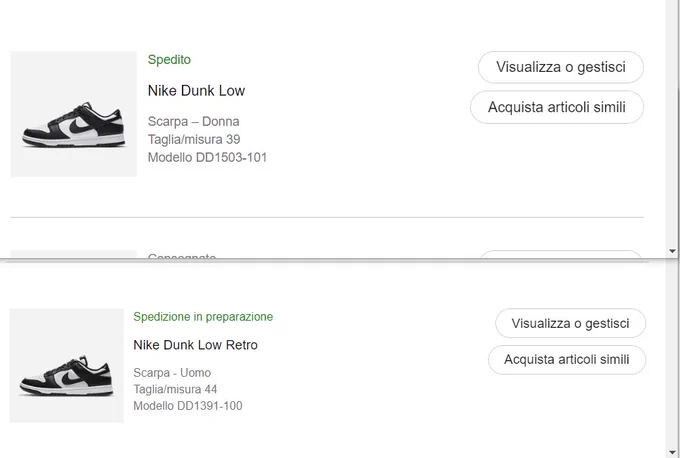
Task: Click the Modello DD1503-101 text
Action: coord(207,157)
